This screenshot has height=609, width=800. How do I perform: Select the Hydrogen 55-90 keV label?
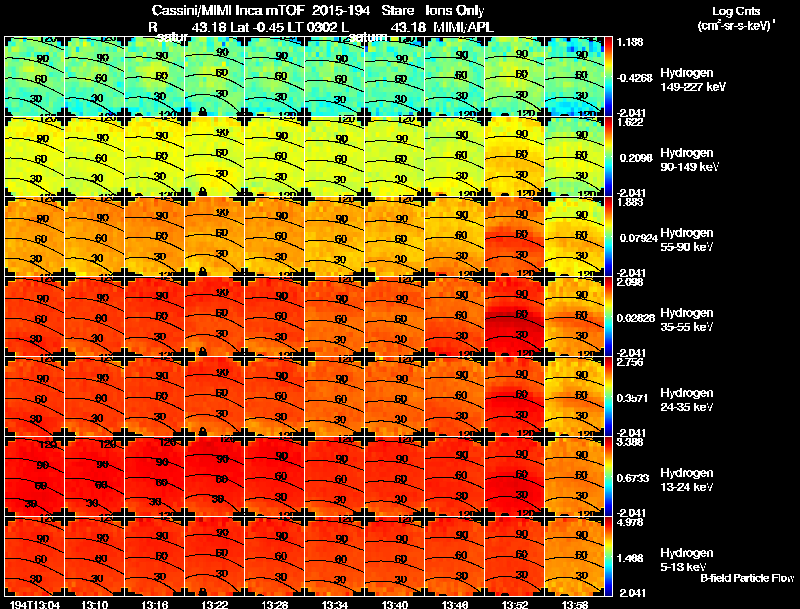coord(687,240)
